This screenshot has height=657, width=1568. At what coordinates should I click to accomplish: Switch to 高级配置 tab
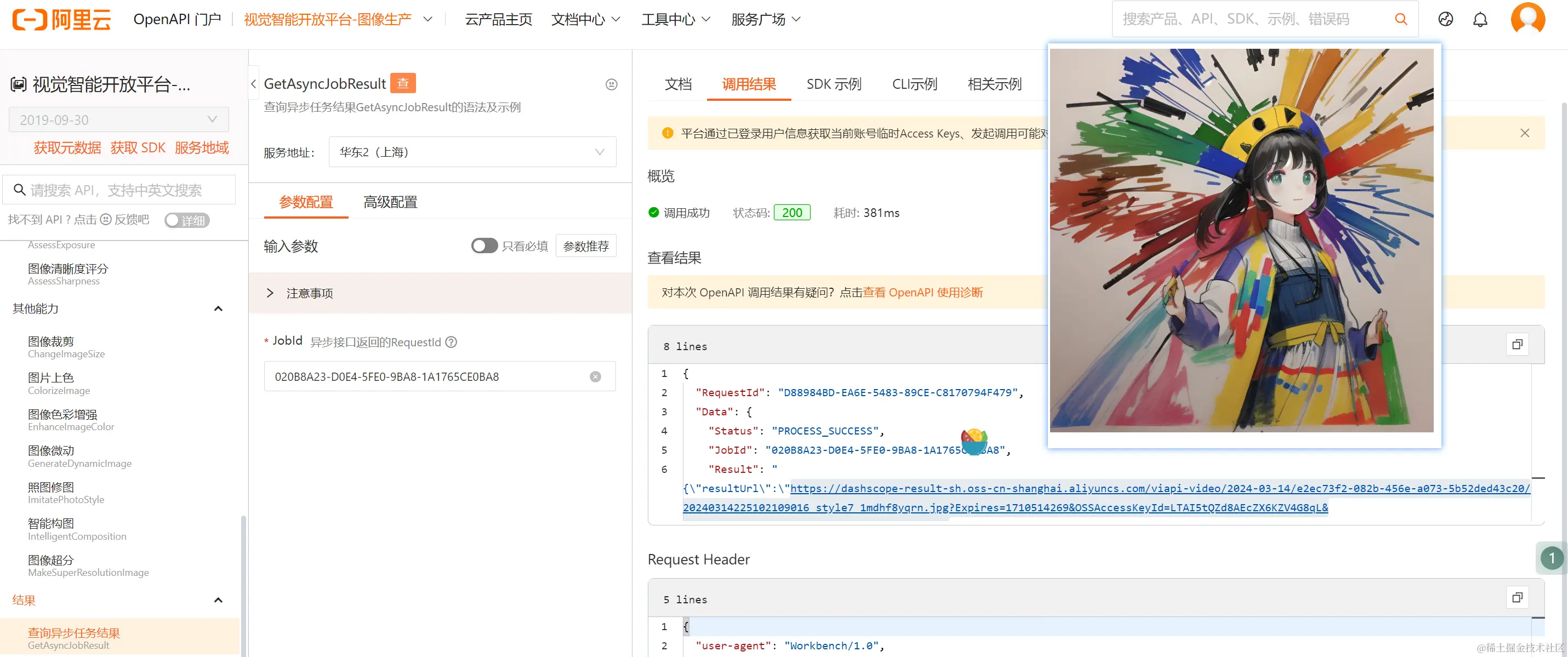(x=390, y=202)
